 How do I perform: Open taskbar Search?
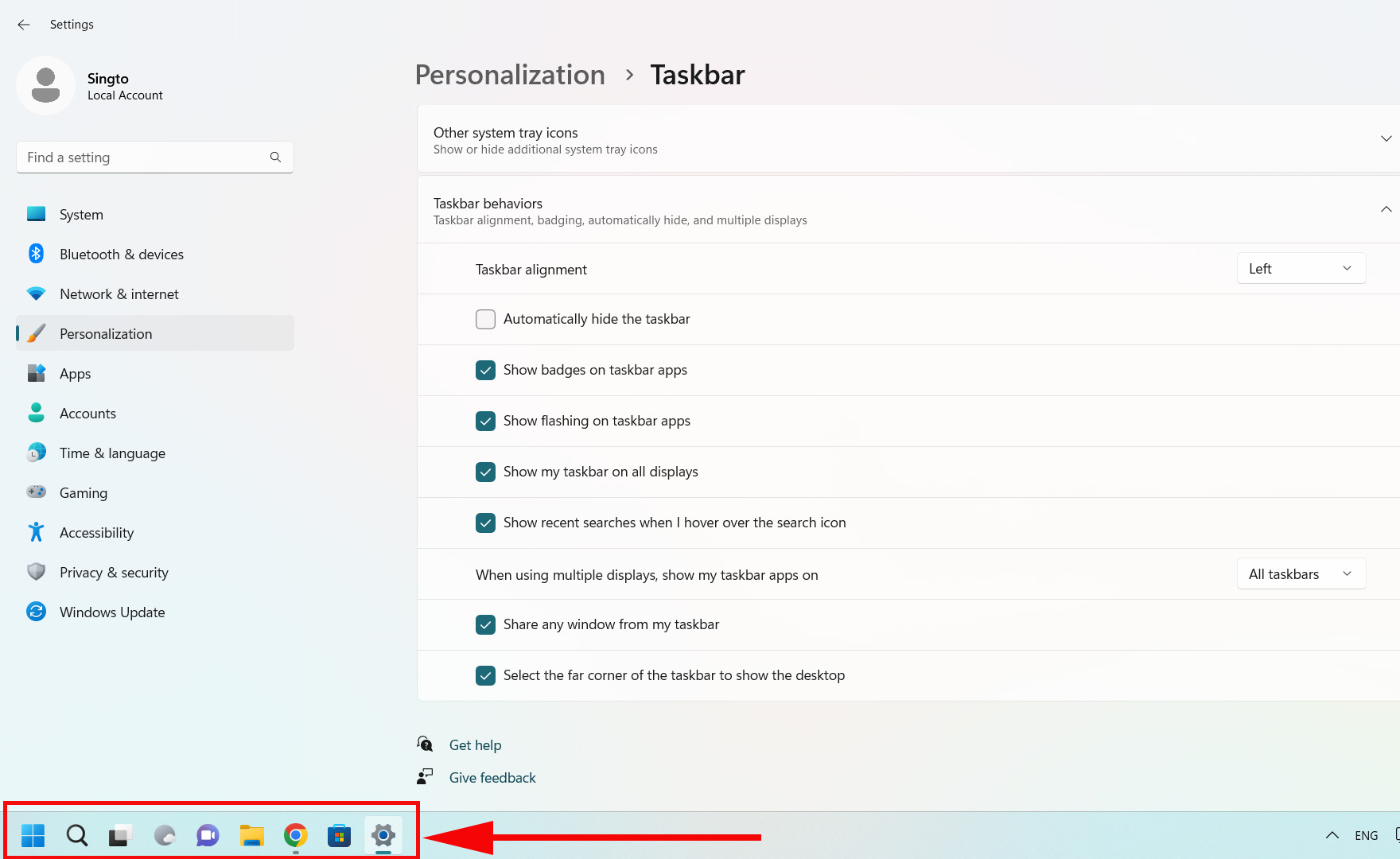[x=77, y=836]
